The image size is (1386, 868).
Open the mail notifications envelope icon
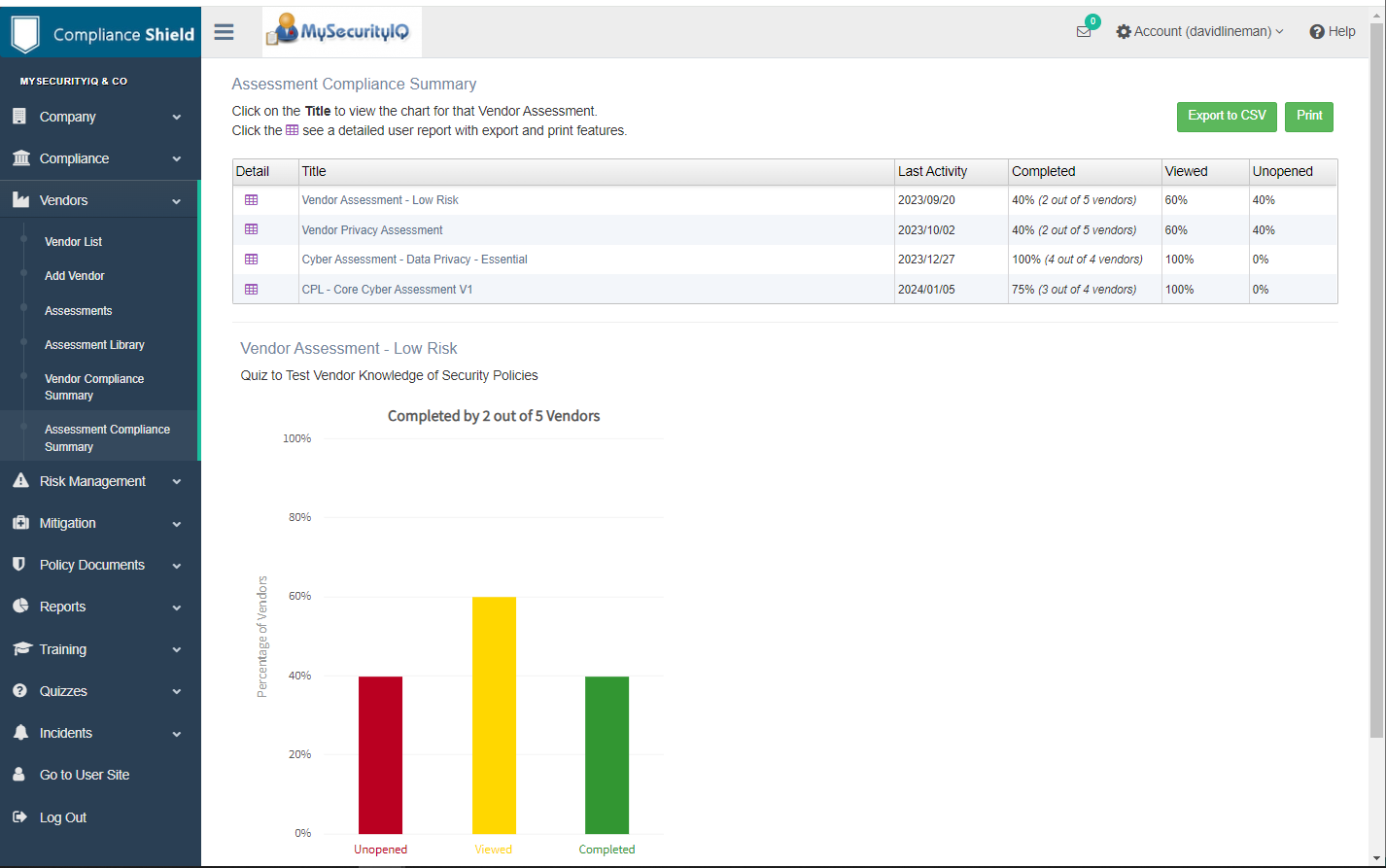point(1084,31)
